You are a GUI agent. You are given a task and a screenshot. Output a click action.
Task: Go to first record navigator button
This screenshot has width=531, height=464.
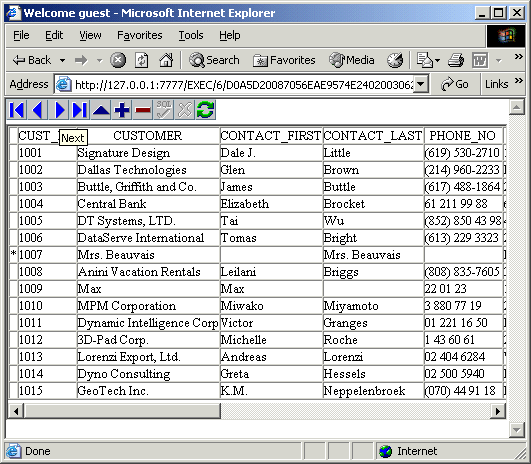[17, 110]
